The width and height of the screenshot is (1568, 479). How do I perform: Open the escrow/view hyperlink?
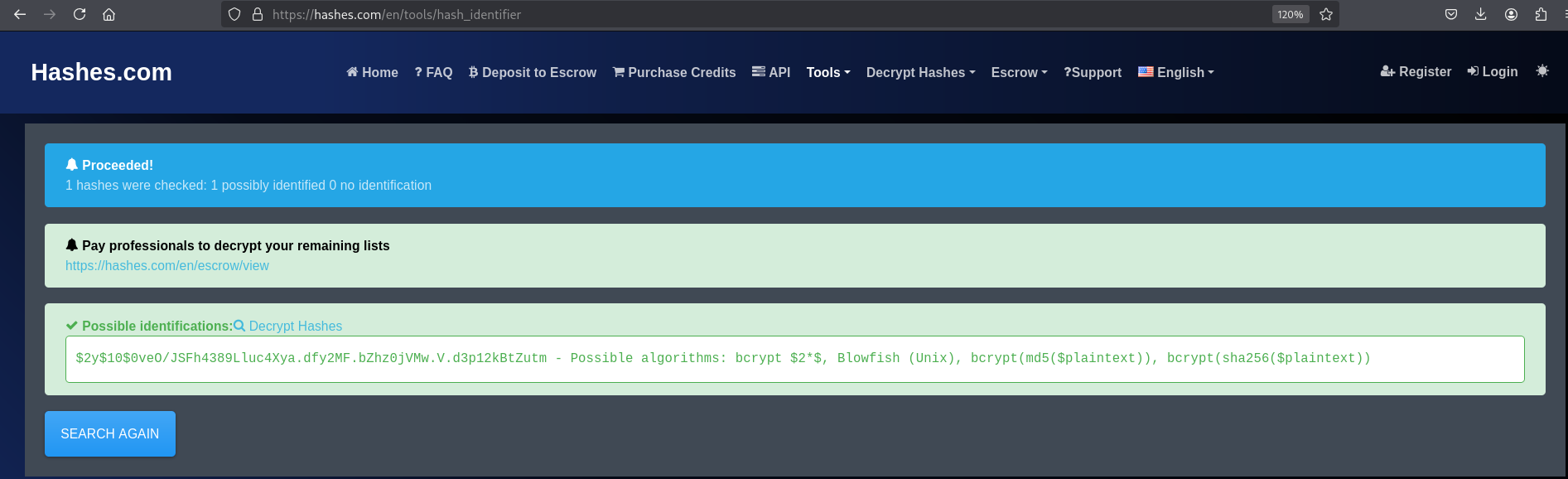point(167,265)
